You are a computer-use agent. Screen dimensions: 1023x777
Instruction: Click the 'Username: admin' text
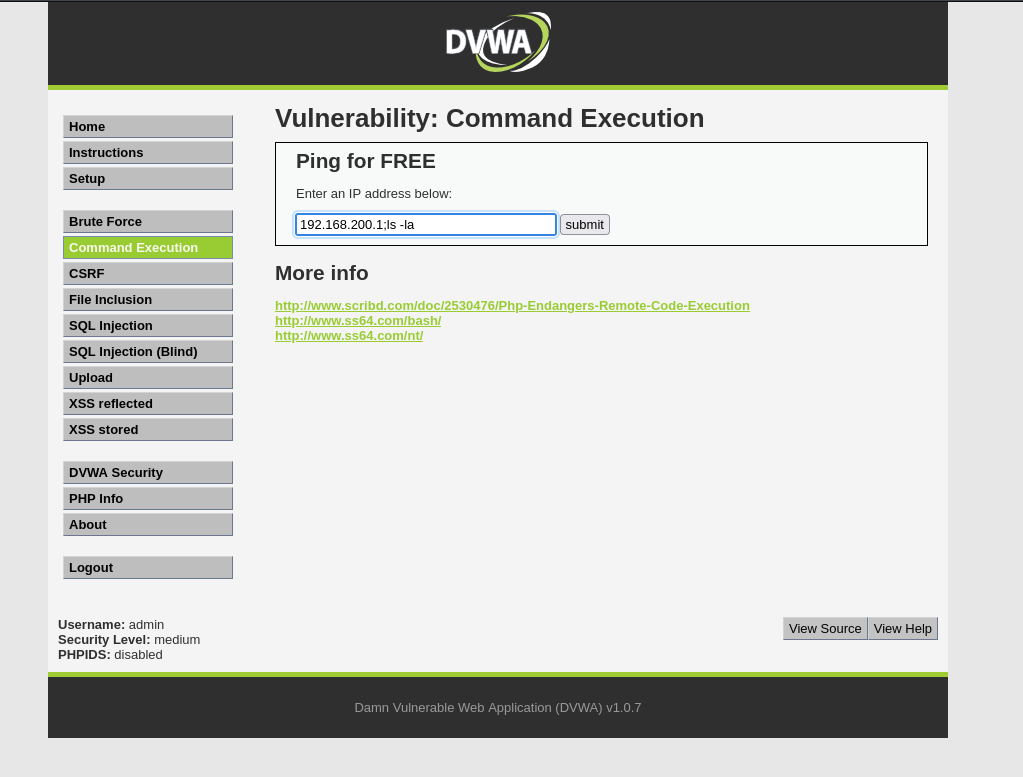click(x=111, y=624)
